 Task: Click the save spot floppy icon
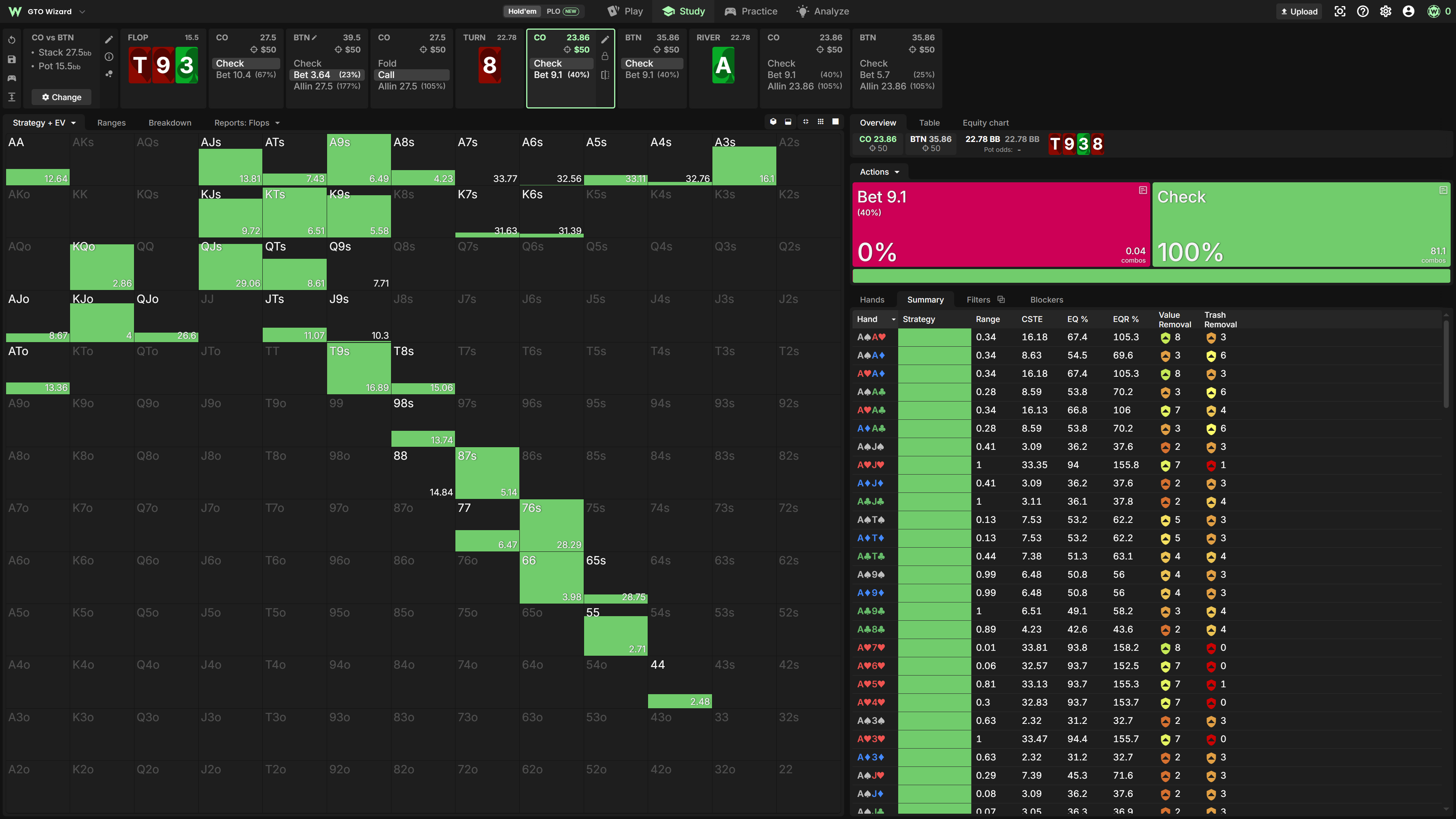(x=12, y=59)
